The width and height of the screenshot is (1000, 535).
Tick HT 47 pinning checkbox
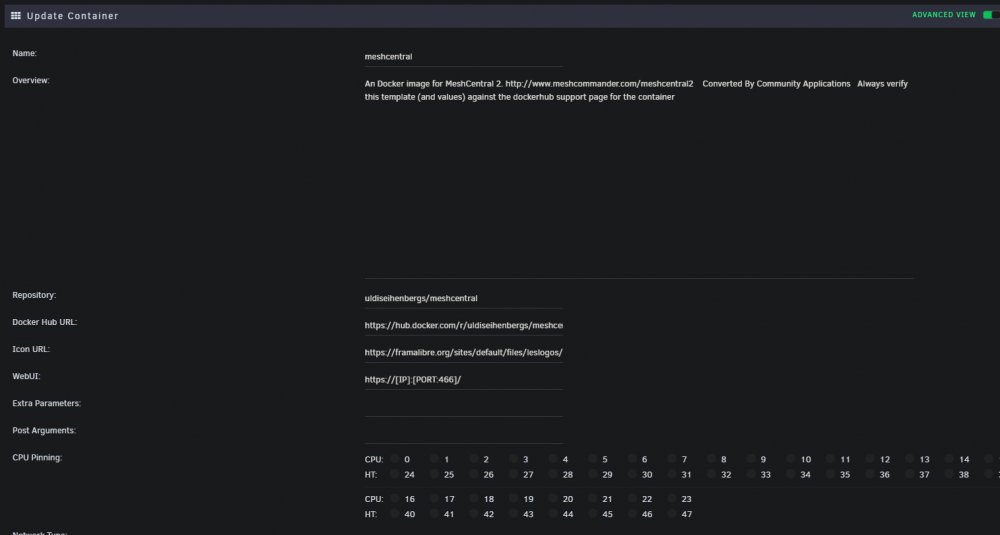(x=672, y=514)
